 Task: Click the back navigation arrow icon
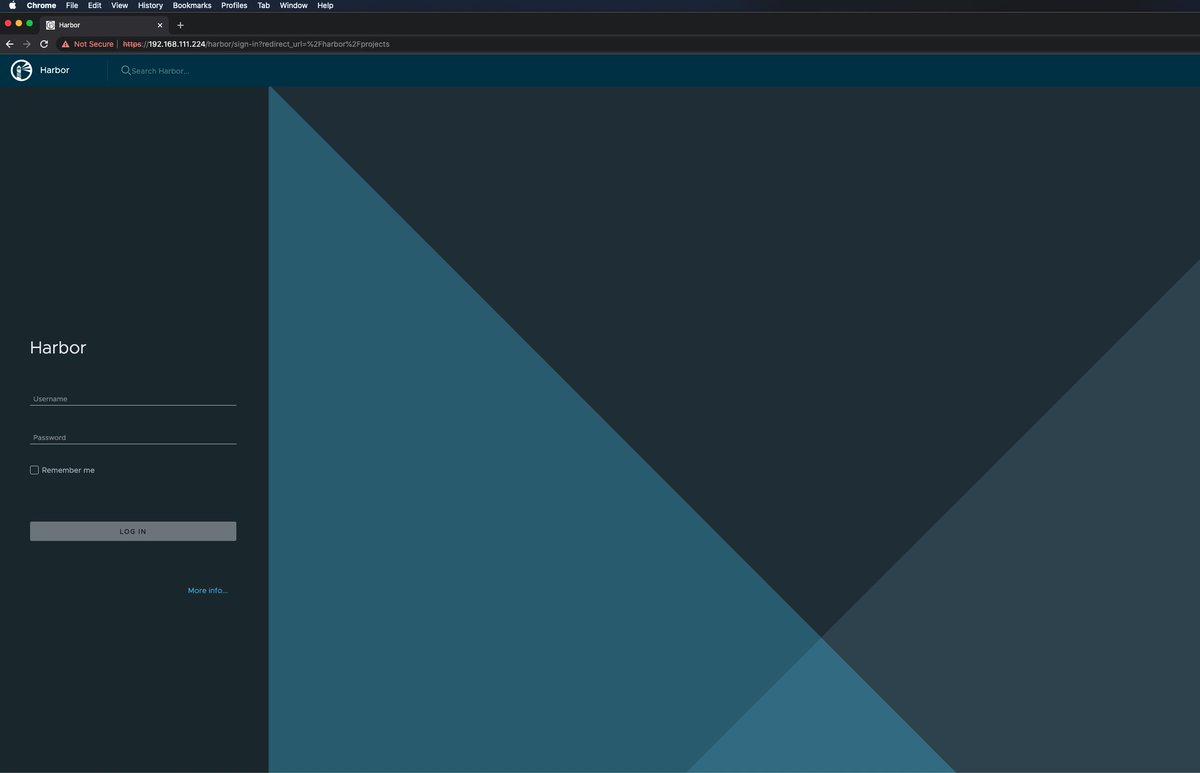9,44
